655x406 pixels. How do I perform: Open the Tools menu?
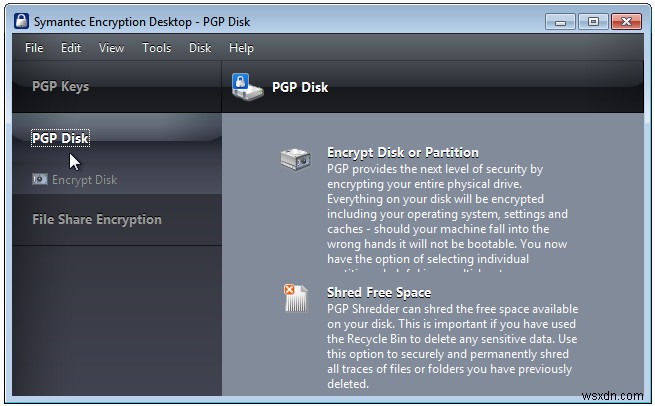(x=157, y=48)
